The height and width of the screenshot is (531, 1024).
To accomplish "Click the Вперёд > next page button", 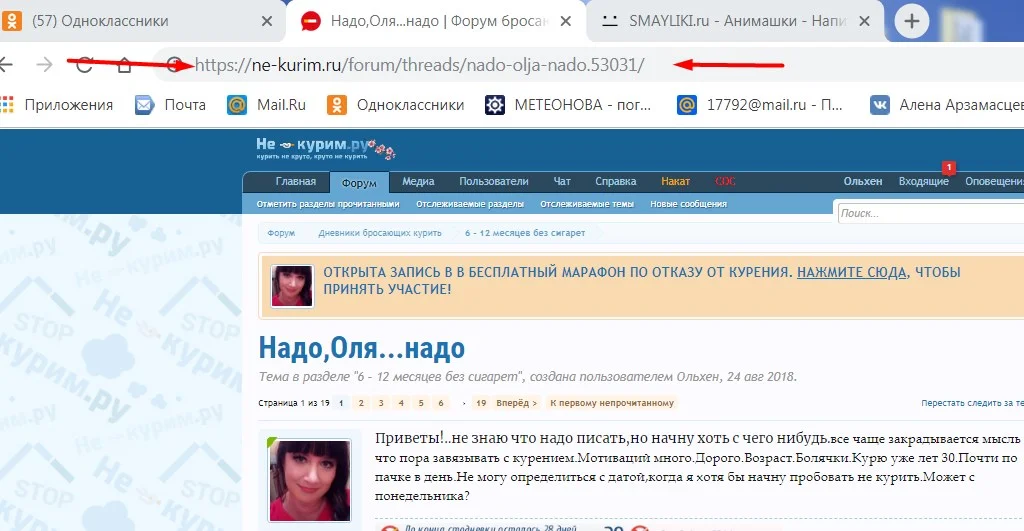I will [517, 403].
